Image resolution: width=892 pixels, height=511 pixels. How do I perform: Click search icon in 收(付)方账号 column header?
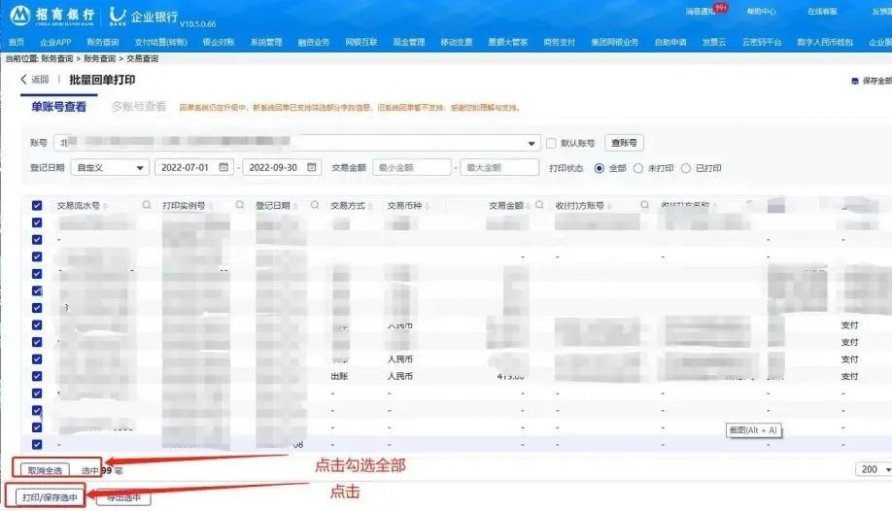tap(645, 205)
